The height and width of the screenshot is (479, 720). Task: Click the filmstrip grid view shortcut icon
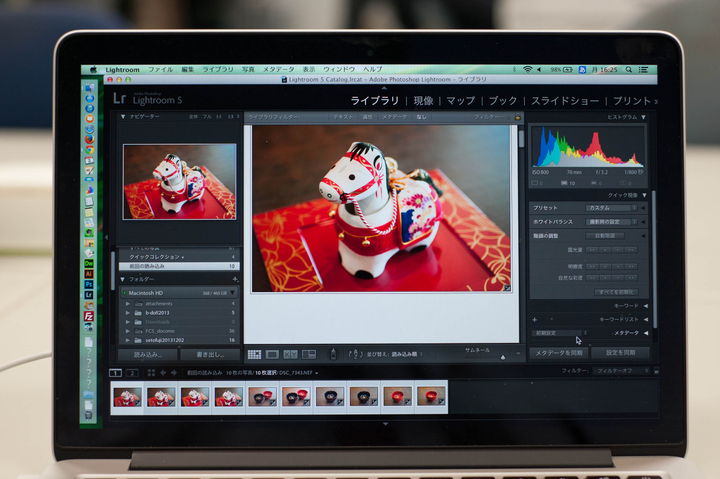(151, 373)
